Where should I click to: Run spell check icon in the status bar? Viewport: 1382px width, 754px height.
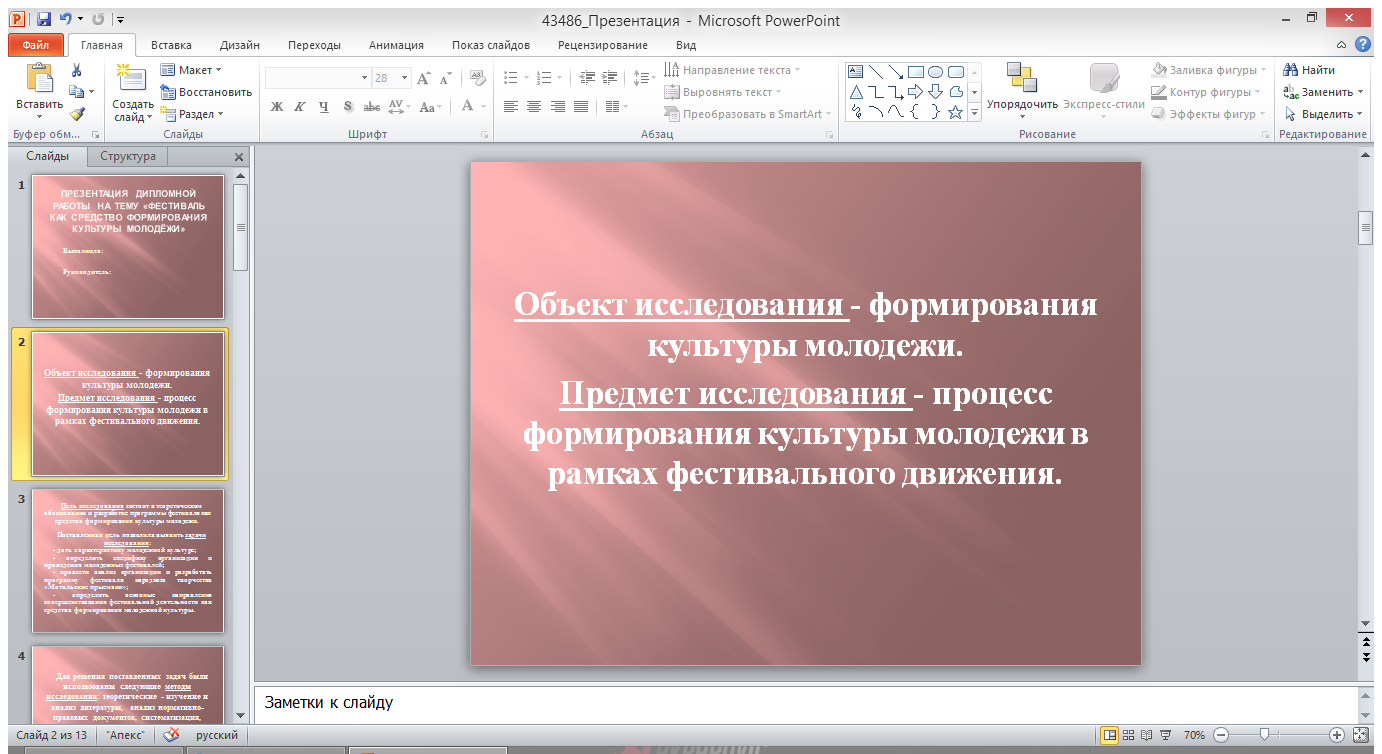click(171, 734)
